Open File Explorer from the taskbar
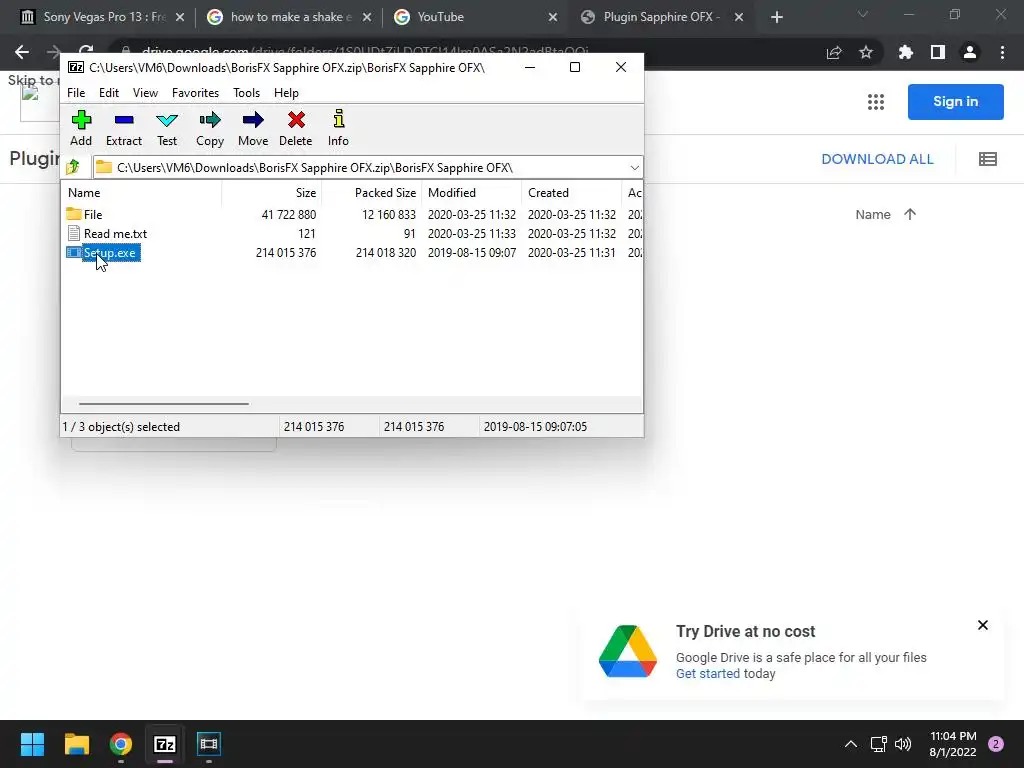 click(76, 744)
